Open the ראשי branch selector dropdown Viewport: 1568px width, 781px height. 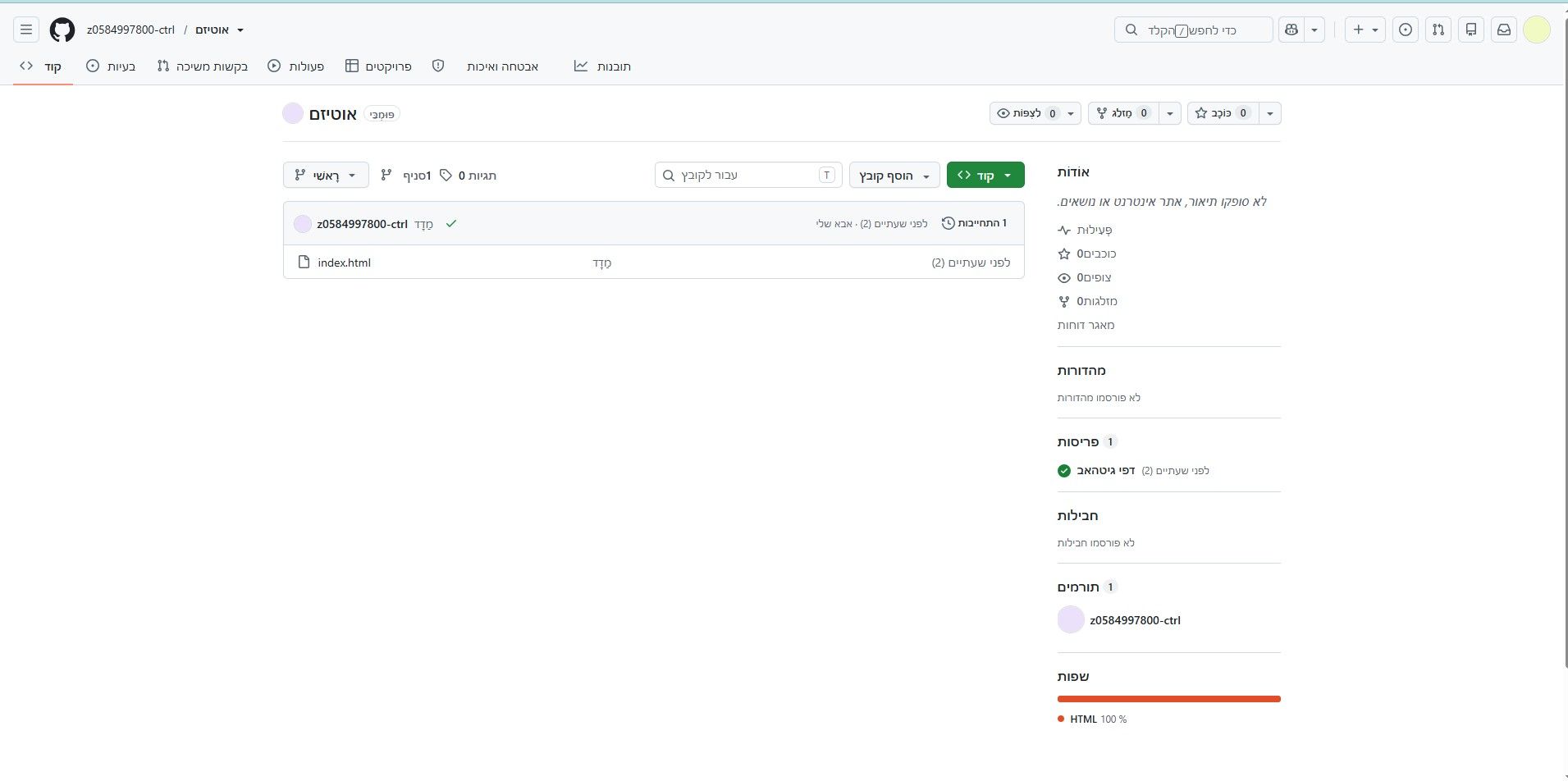(x=326, y=175)
